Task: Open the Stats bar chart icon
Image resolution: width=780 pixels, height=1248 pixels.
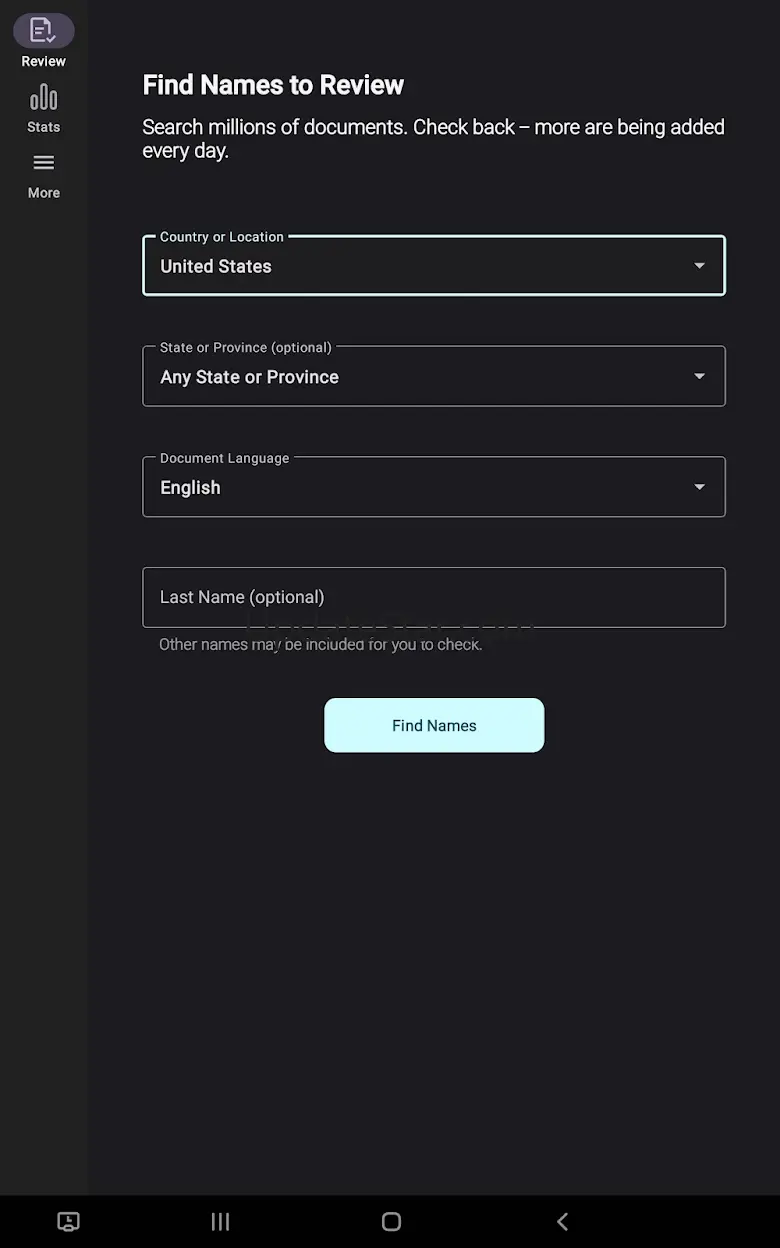Action: coord(43,97)
